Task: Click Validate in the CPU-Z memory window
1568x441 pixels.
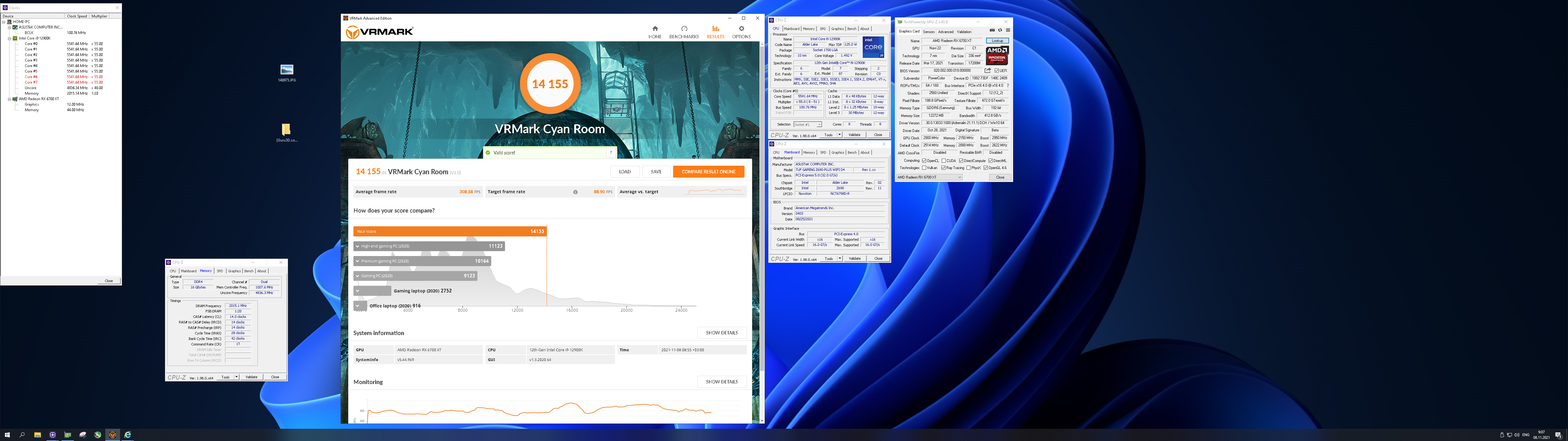Action: [x=251, y=377]
